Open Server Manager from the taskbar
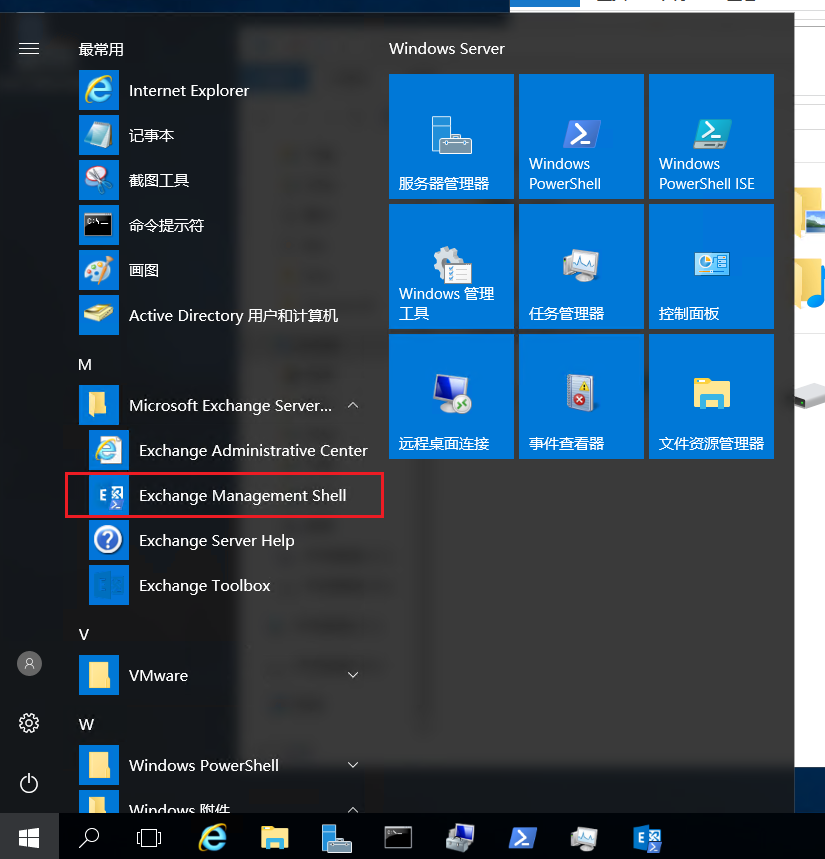825x859 pixels. pos(336,838)
